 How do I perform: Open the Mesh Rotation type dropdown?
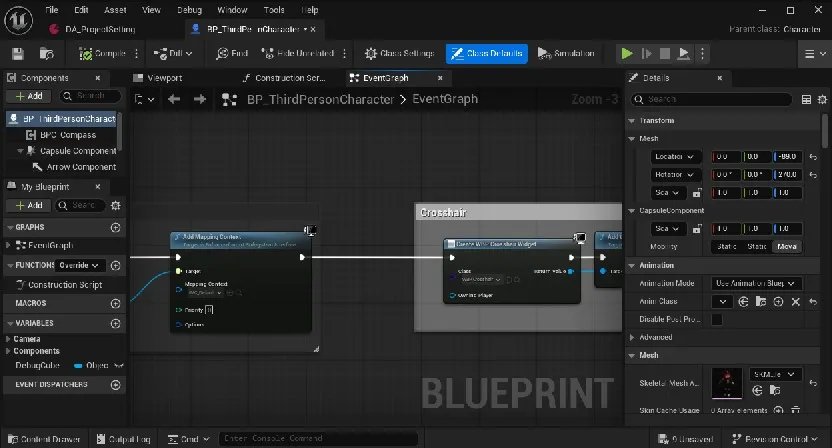point(674,175)
